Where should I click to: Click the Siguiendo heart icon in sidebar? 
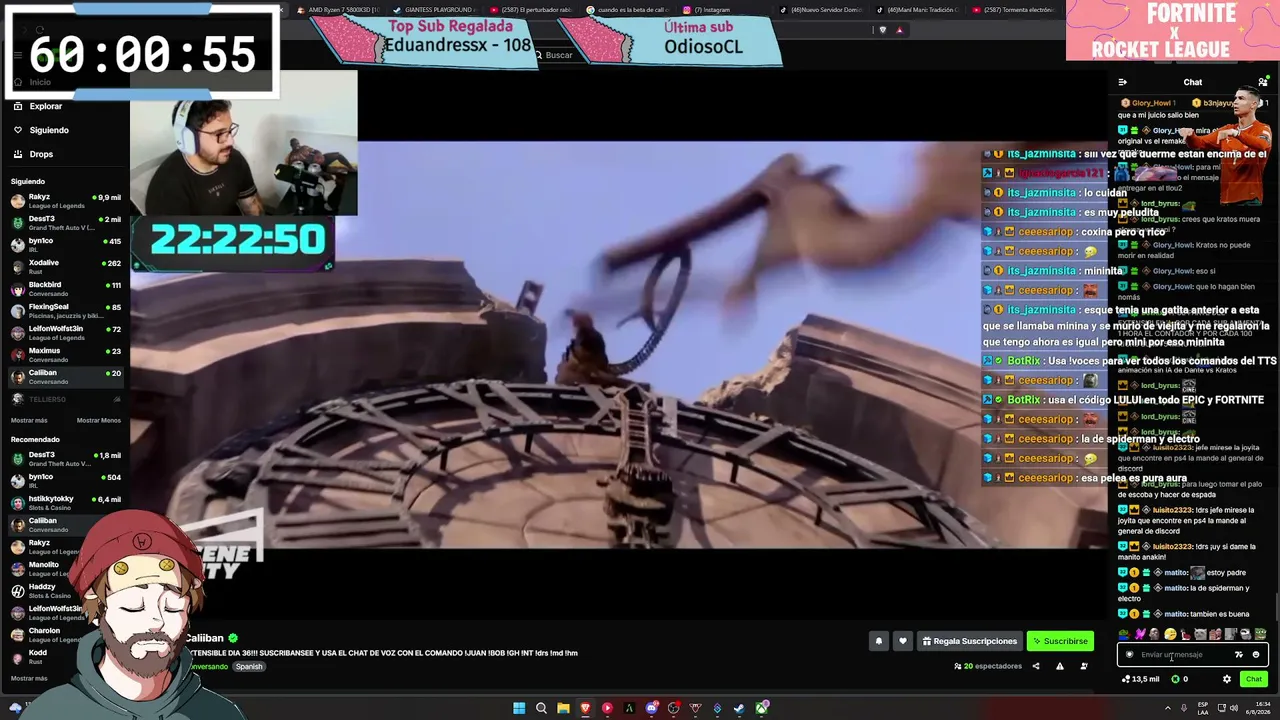pyautogui.click(x=18, y=130)
